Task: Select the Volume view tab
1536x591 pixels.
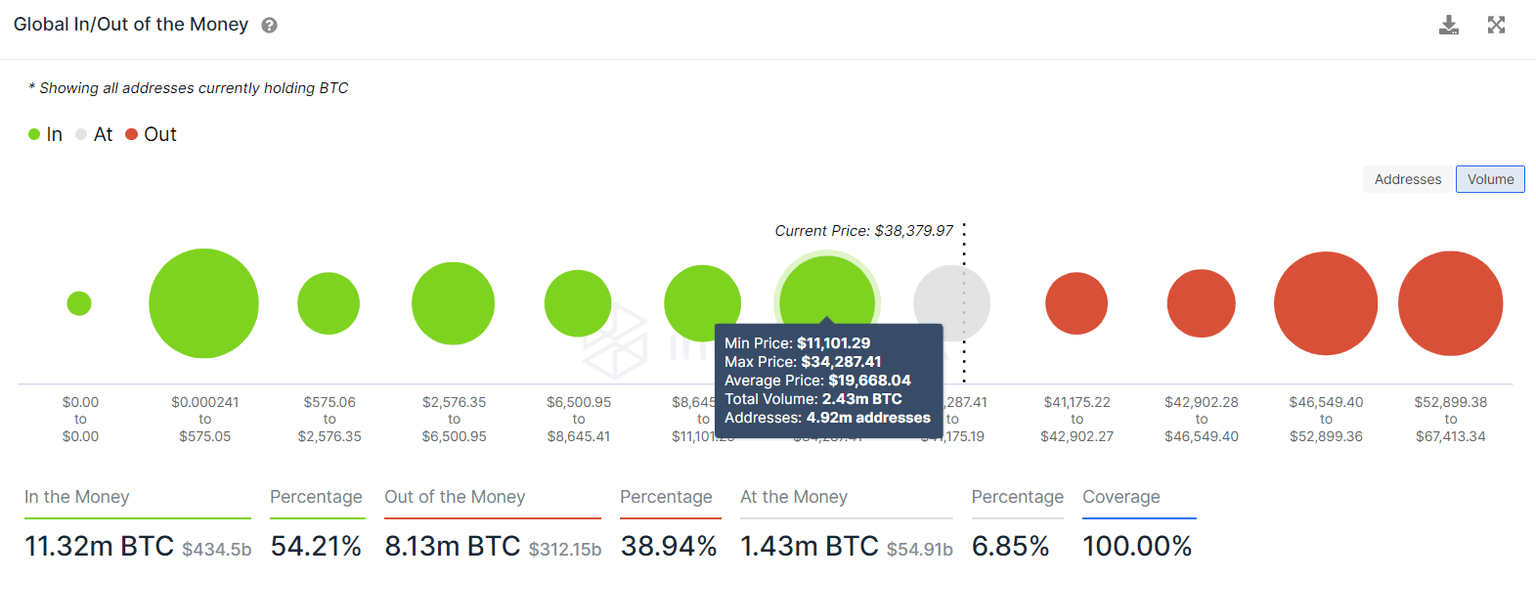Action: click(x=1490, y=179)
